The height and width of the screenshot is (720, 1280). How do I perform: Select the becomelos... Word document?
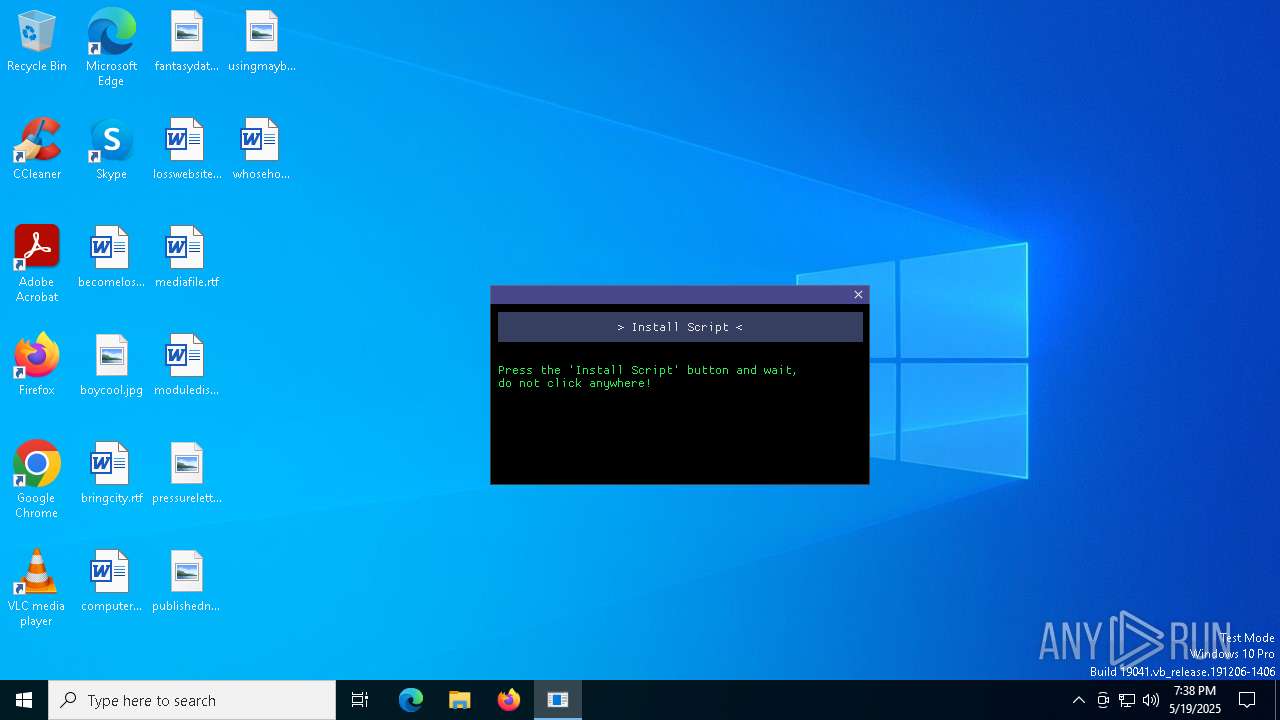111,258
